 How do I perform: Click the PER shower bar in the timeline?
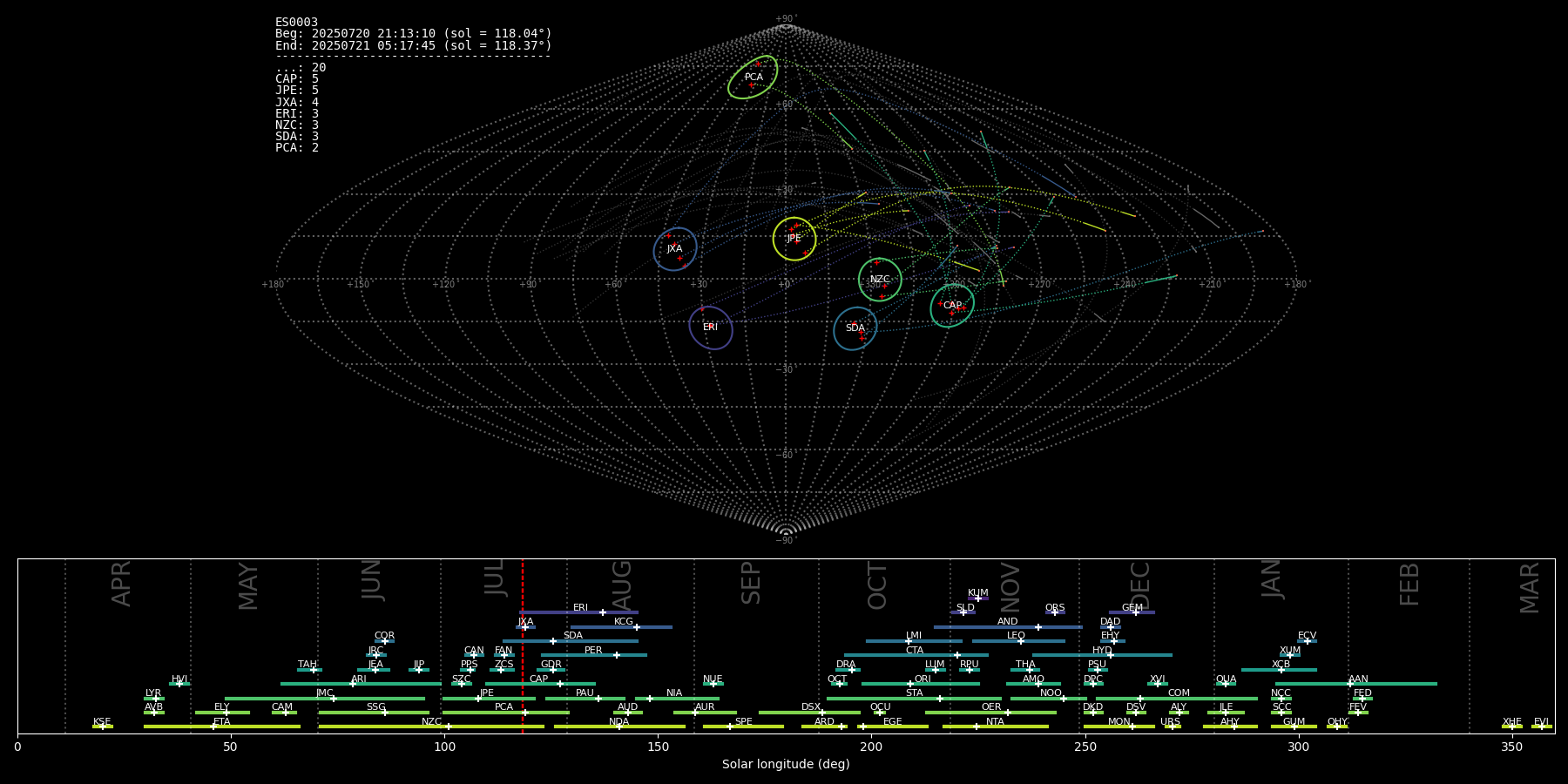coord(594,655)
